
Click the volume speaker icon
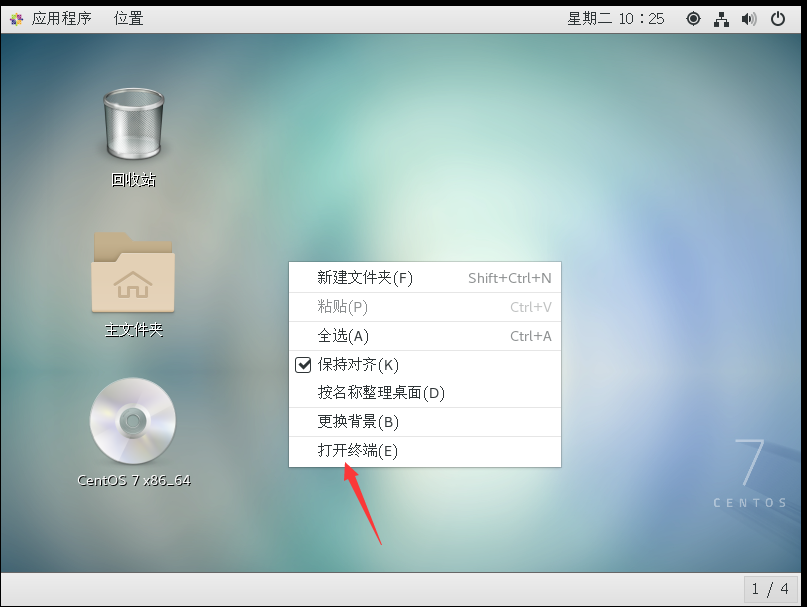749,19
